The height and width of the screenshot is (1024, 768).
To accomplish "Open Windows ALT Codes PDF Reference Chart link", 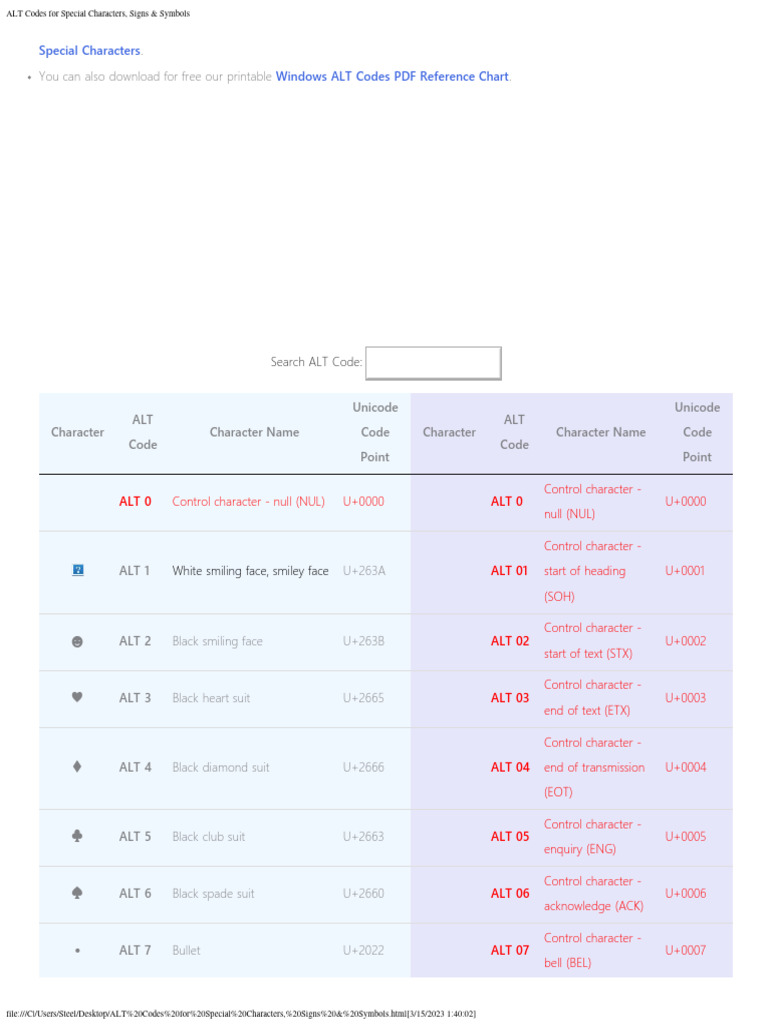I will click(x=392, y=76).
